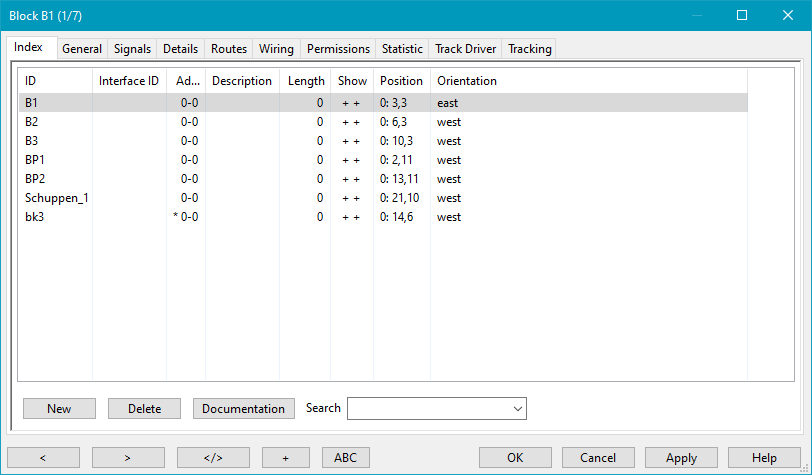Select the Schuppen_1 row

(x=56, y=198)
